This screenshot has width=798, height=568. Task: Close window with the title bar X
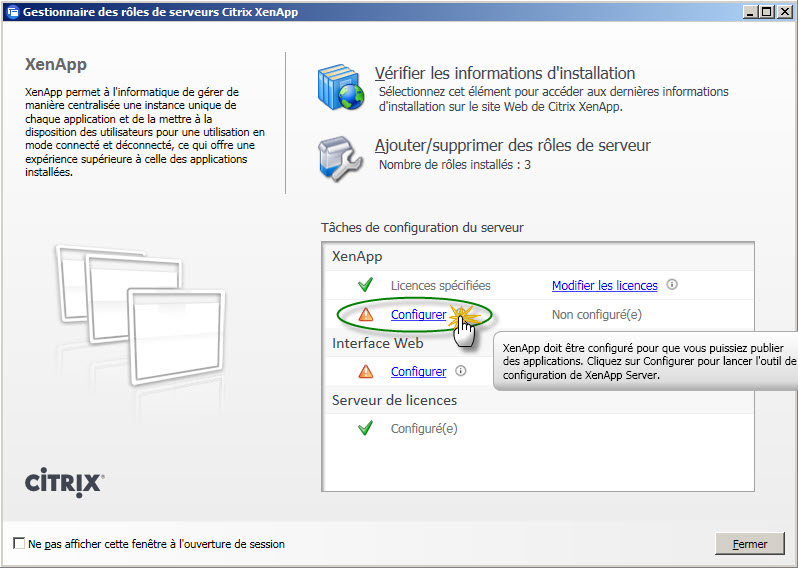click(x=785, y=12)
